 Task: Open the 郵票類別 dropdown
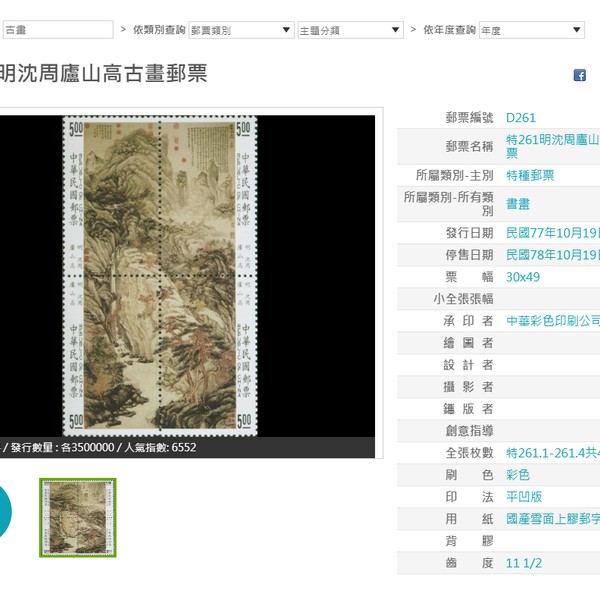[x=241, y=30]
